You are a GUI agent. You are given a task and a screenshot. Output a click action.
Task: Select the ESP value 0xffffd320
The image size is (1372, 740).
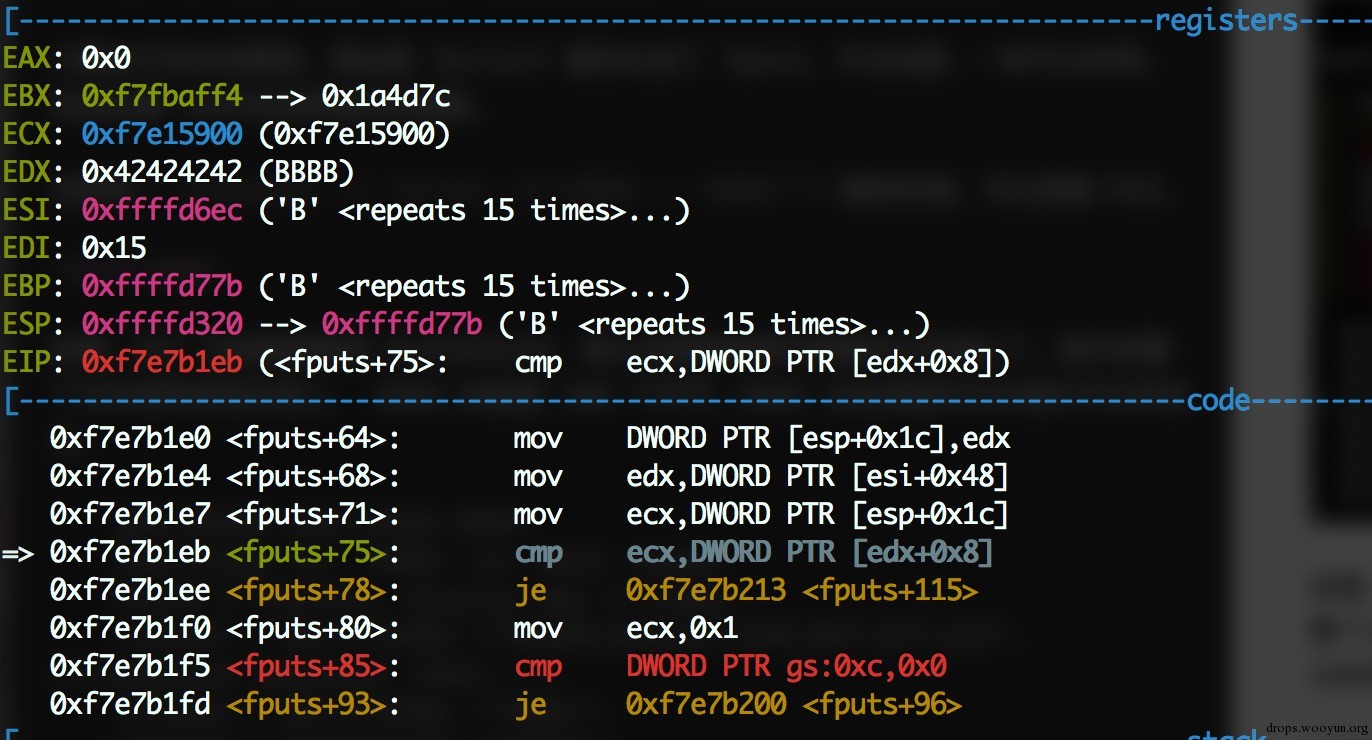click(x=162, y=324)
